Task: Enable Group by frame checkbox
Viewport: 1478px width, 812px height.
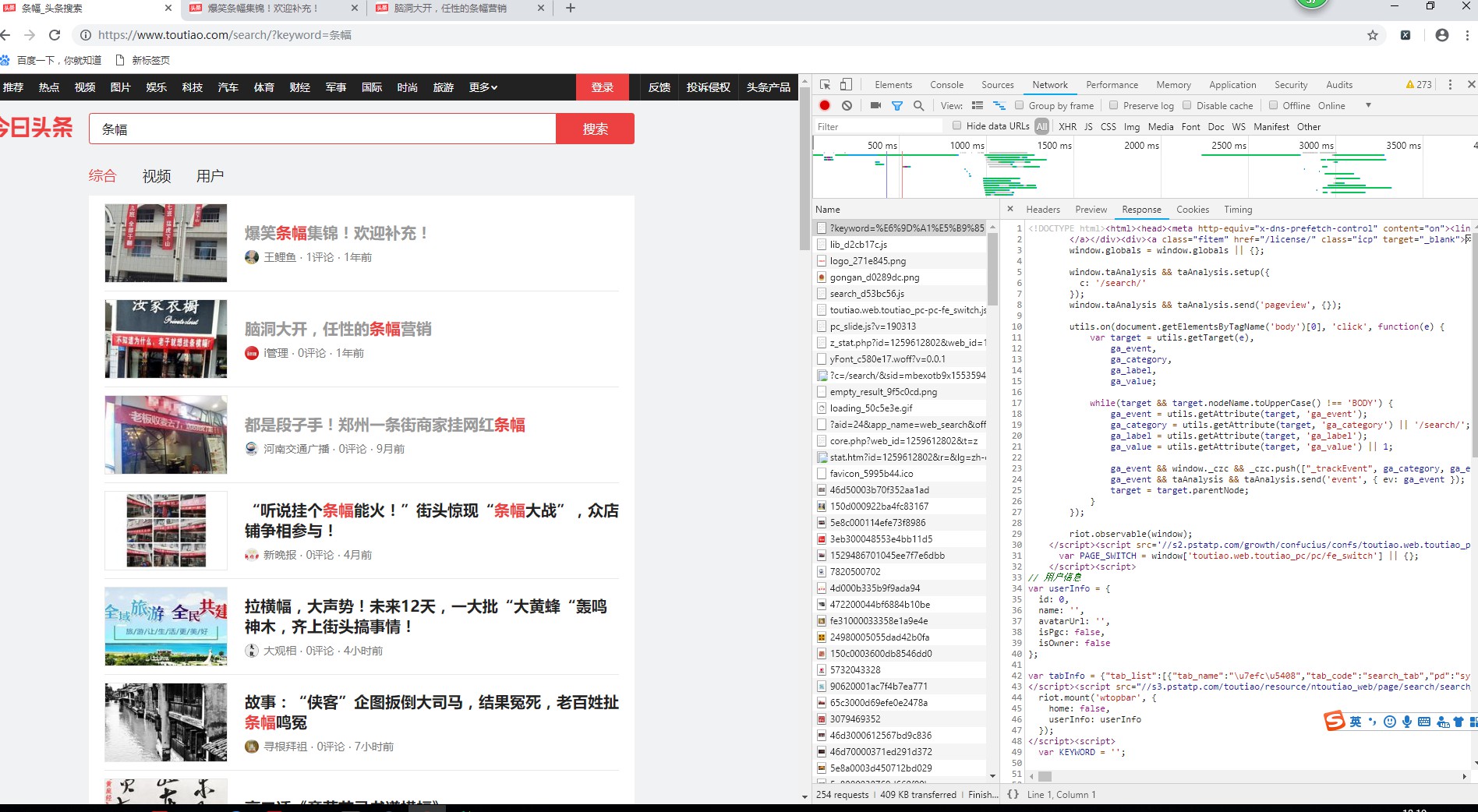Action: tap(1019, 105)
